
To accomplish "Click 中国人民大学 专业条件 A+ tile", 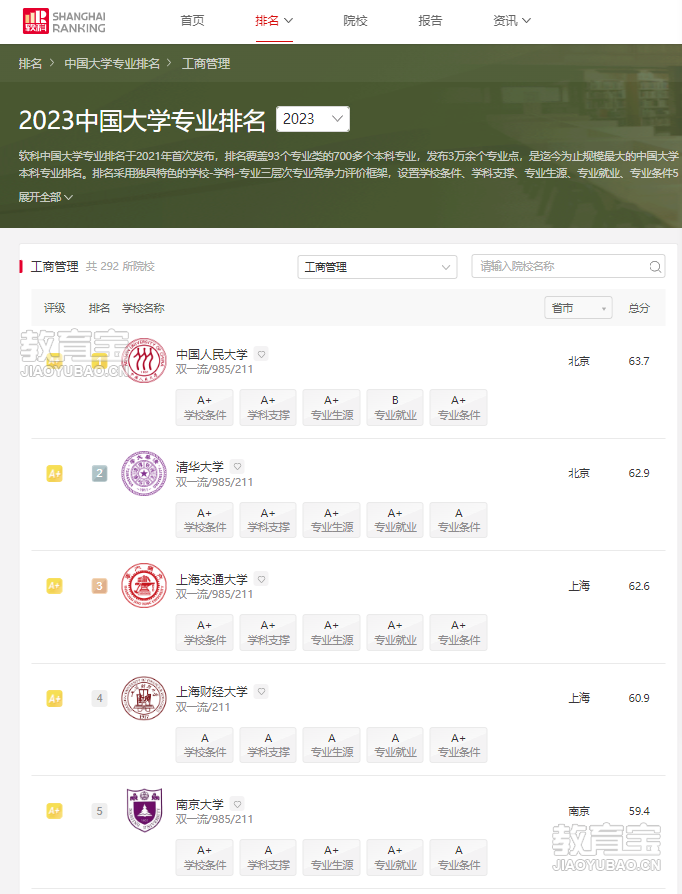I will [x=458, y=407].
